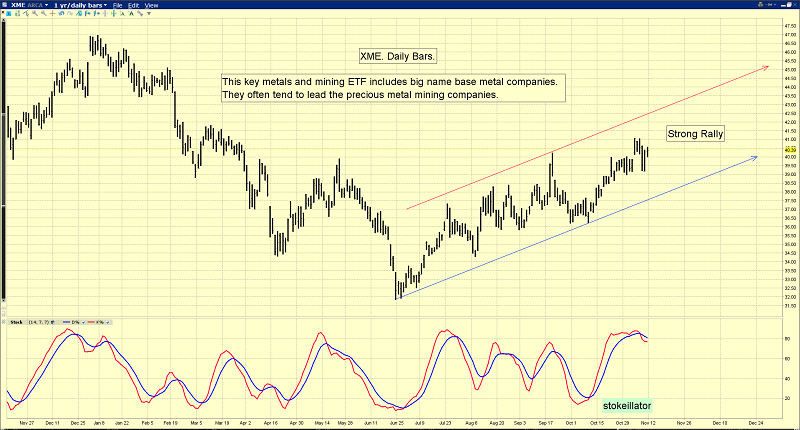This screenshot has height=430, width=800.
Task: Toggle the D% line checkbox
Action: (x=83, y=322)
